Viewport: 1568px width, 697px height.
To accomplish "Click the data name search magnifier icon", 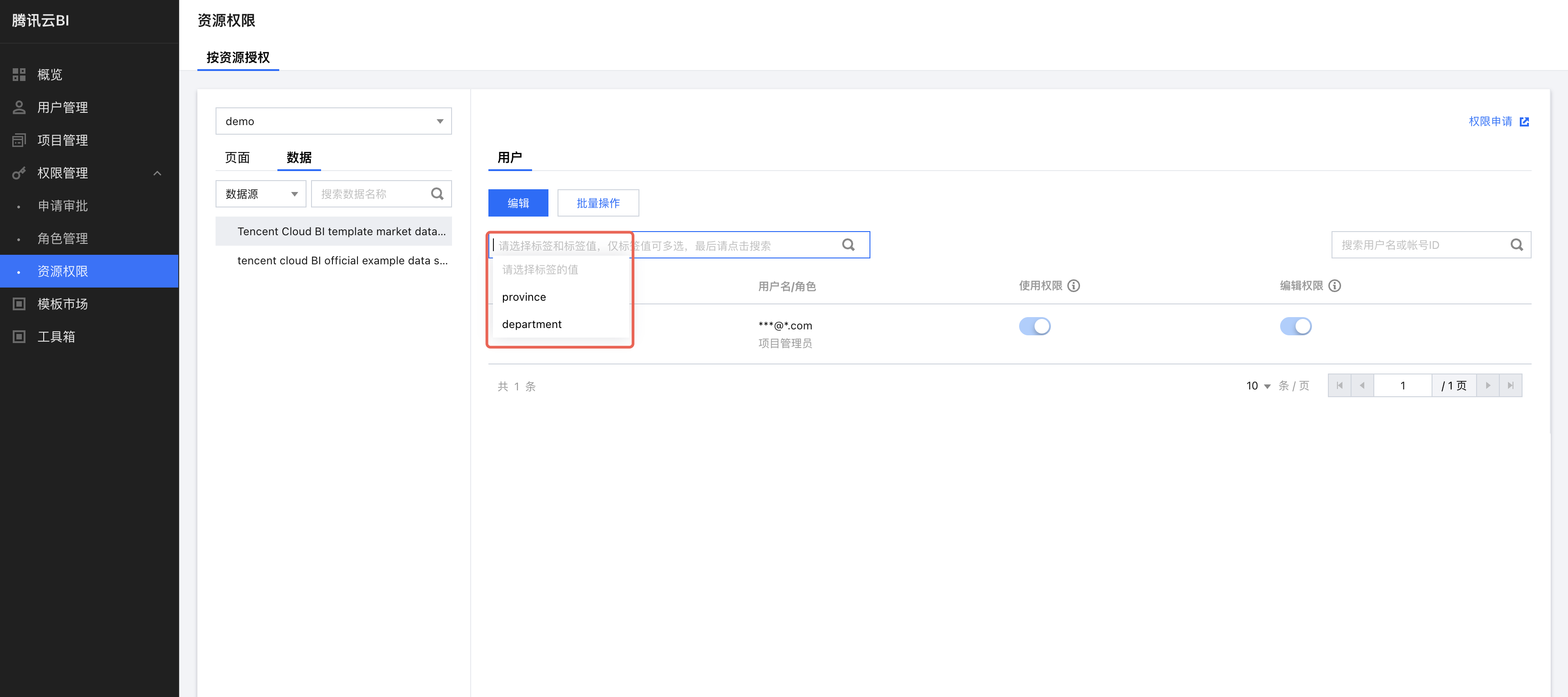I will (437, 193).
